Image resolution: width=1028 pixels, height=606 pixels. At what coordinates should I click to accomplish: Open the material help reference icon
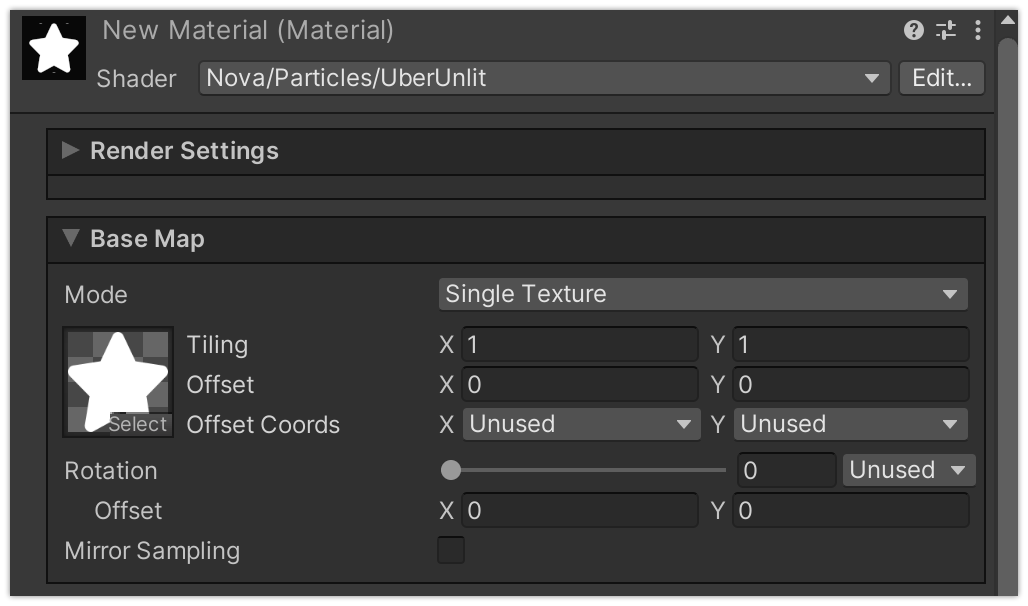pyautogui.click(x=913, y=30)
